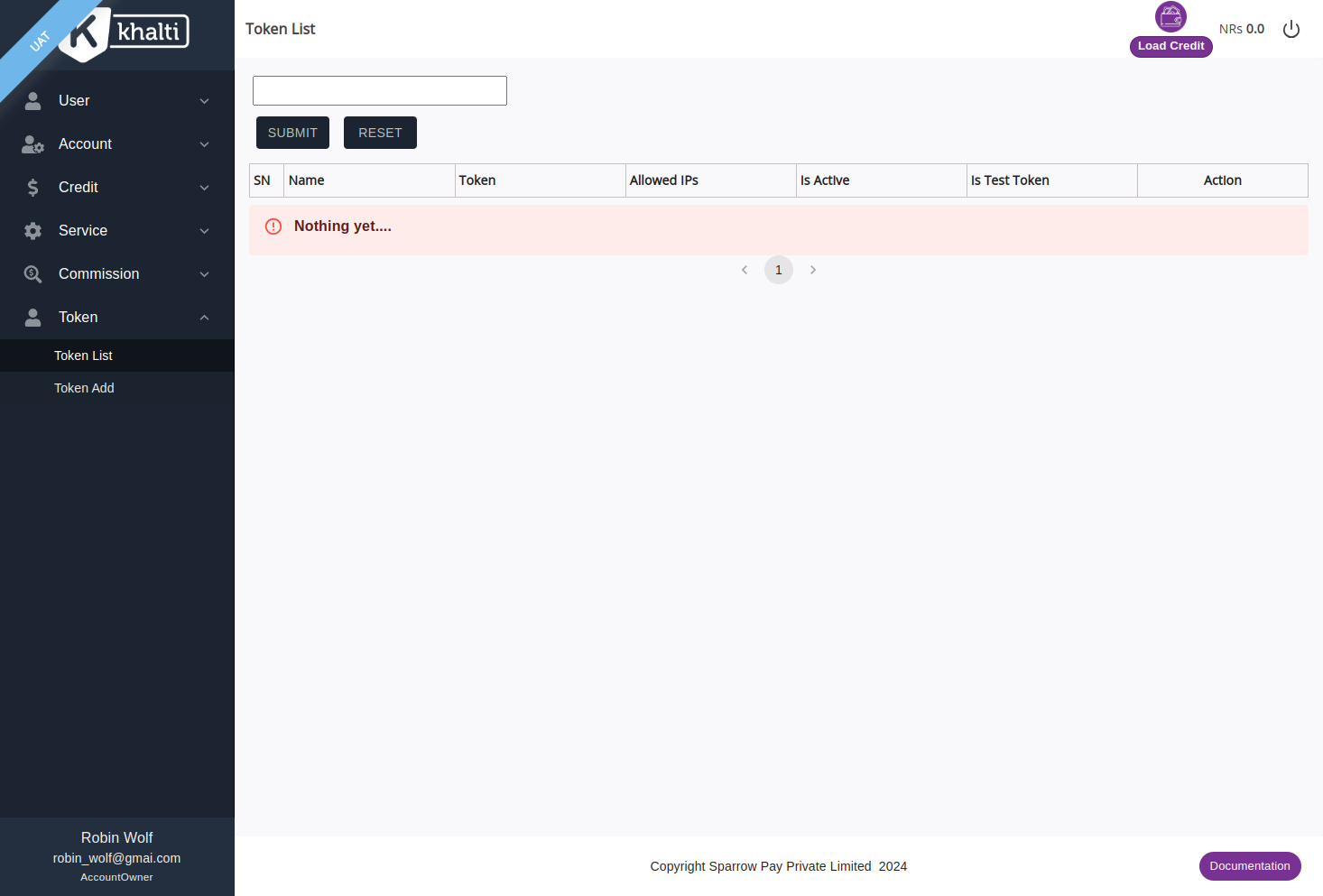Image resolution: width=1323 pixels, height=896 pixels.
Task: Click the SN column header
Action: coord(266,180)
